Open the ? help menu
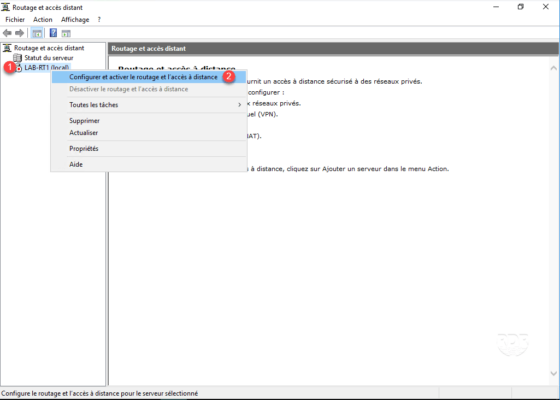Viewport: 560px width, 400px height. [99, 20]
